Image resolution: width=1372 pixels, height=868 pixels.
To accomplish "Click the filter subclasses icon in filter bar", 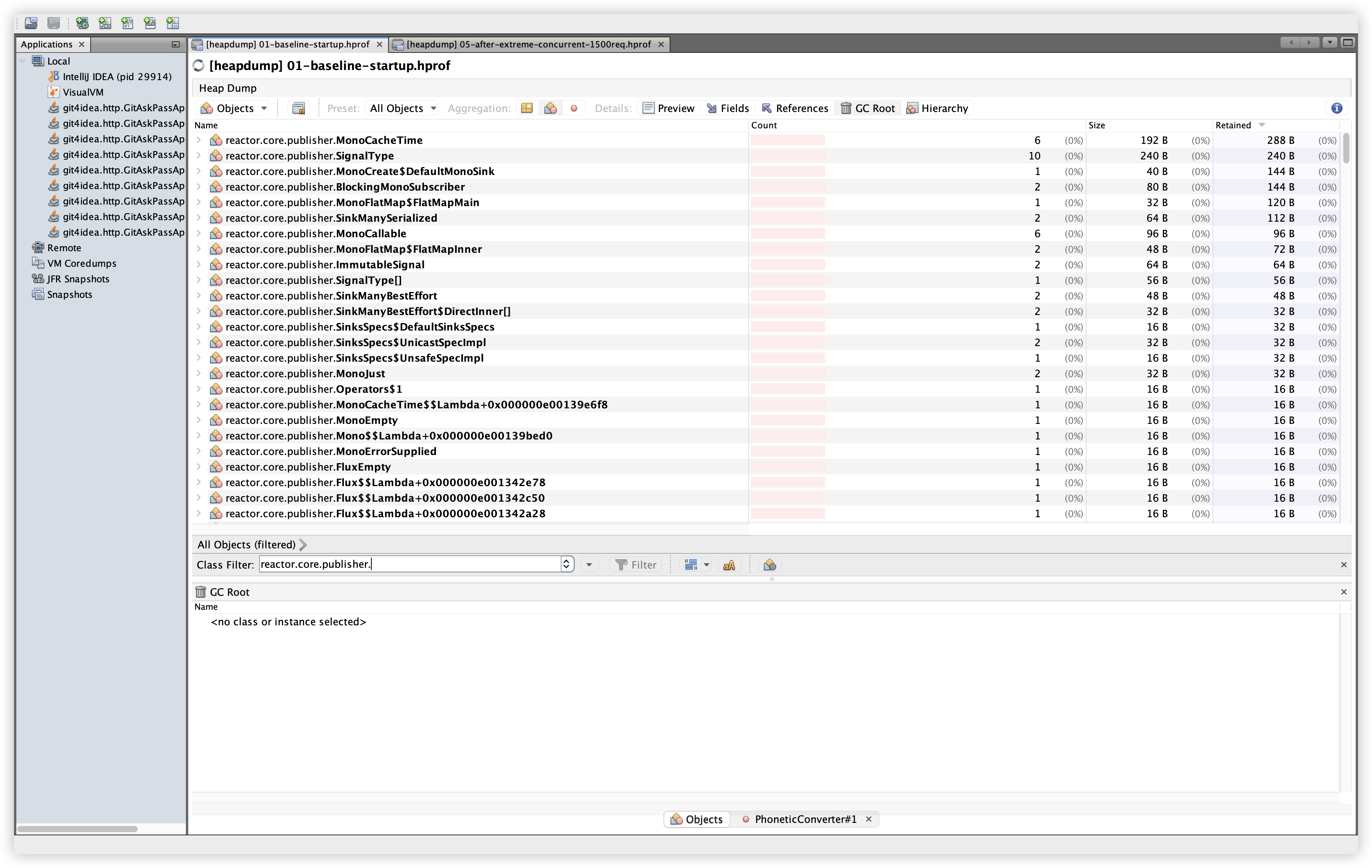I will click(770, 565).
